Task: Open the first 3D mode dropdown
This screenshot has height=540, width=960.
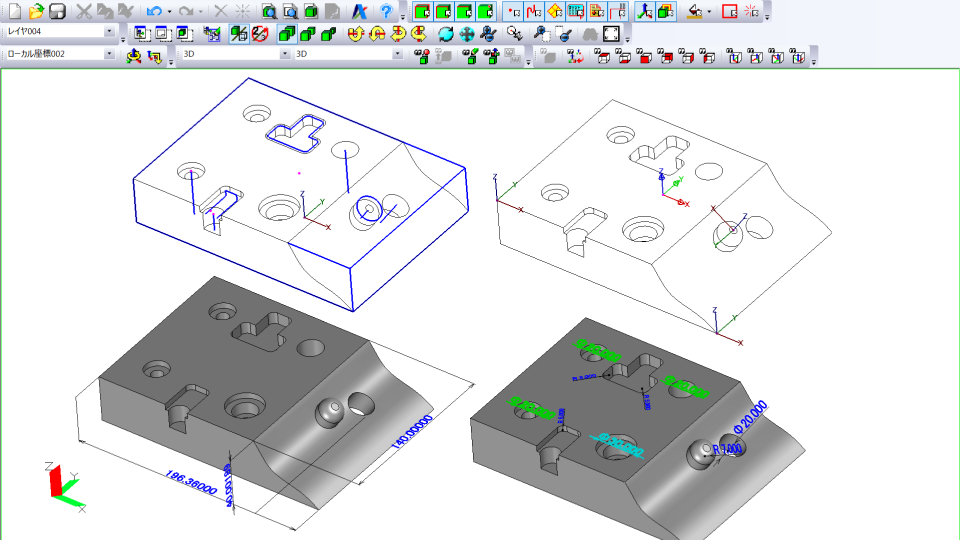Action: [284, 54]
